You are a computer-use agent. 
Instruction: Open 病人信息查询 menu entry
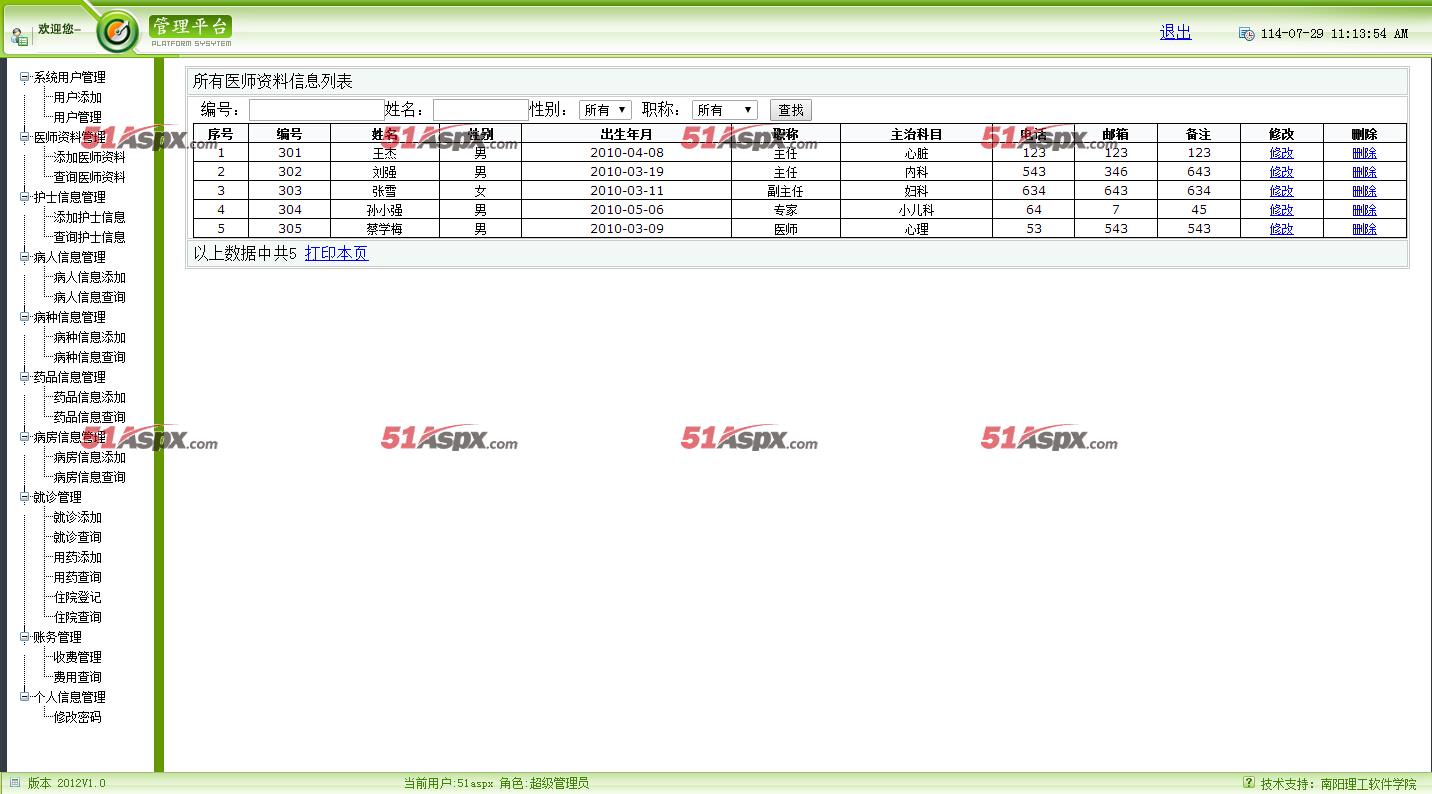[x=89, y=297]
